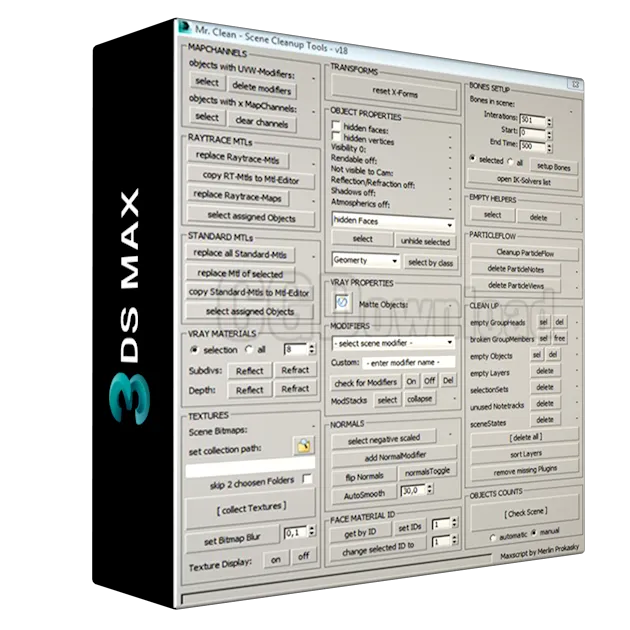Click replace all Standard-Mtls button
630x630 pixels.
point(240,254)
